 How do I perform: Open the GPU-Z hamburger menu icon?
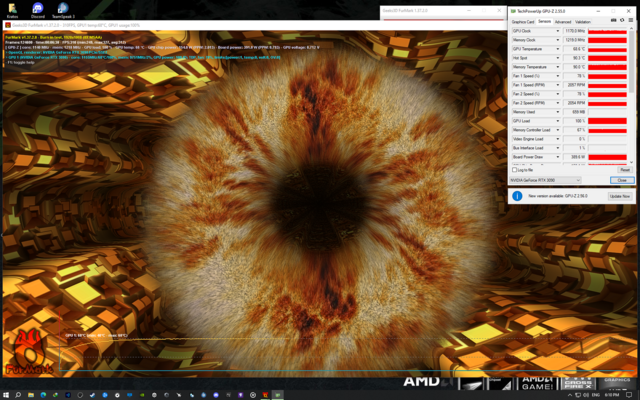(x=631, y=20)
